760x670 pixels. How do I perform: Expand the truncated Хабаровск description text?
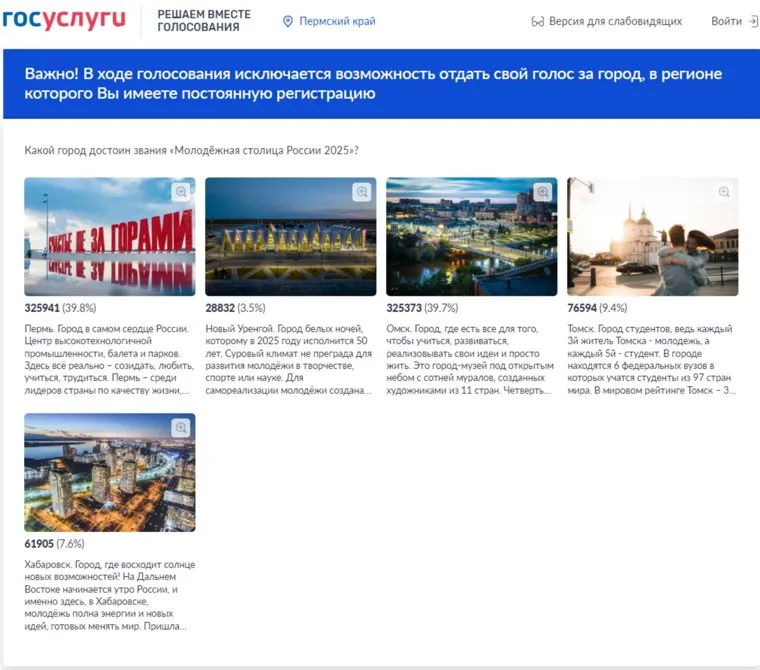(x=109, y=596)
